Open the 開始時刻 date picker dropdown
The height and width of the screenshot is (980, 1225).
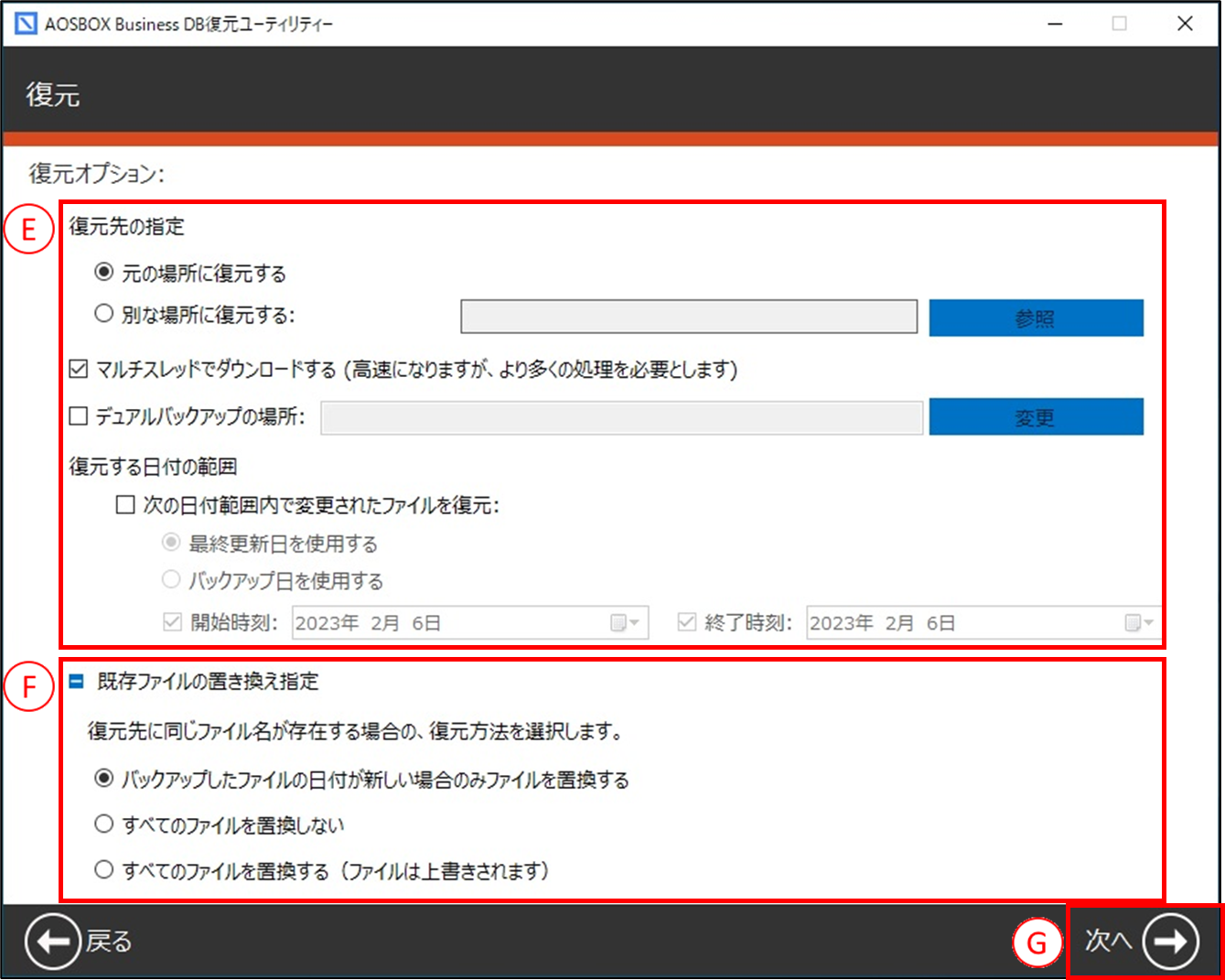click(625, 623)
